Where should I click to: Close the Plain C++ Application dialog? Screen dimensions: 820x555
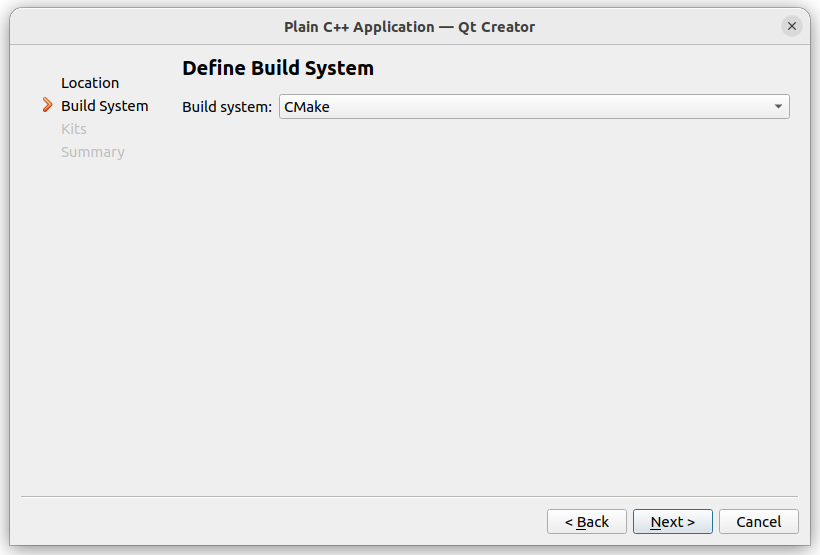[x=792, y=26]
